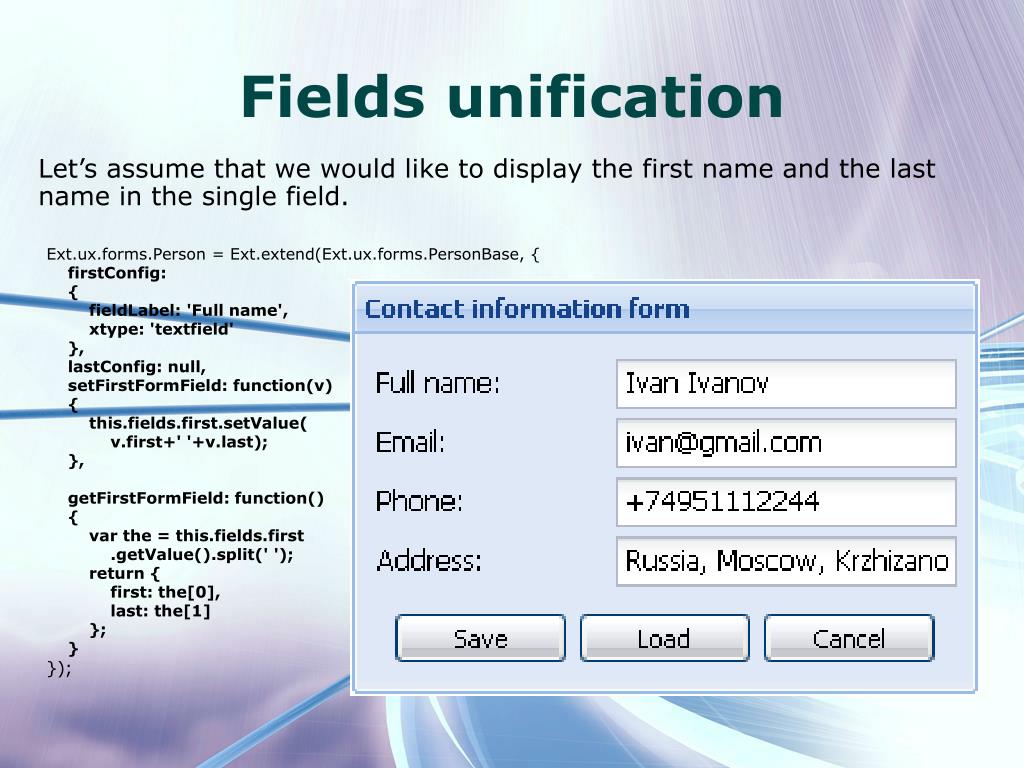The image size is (1024, 768).
Task: Click the 'Phone:' label
Action: 419,502
